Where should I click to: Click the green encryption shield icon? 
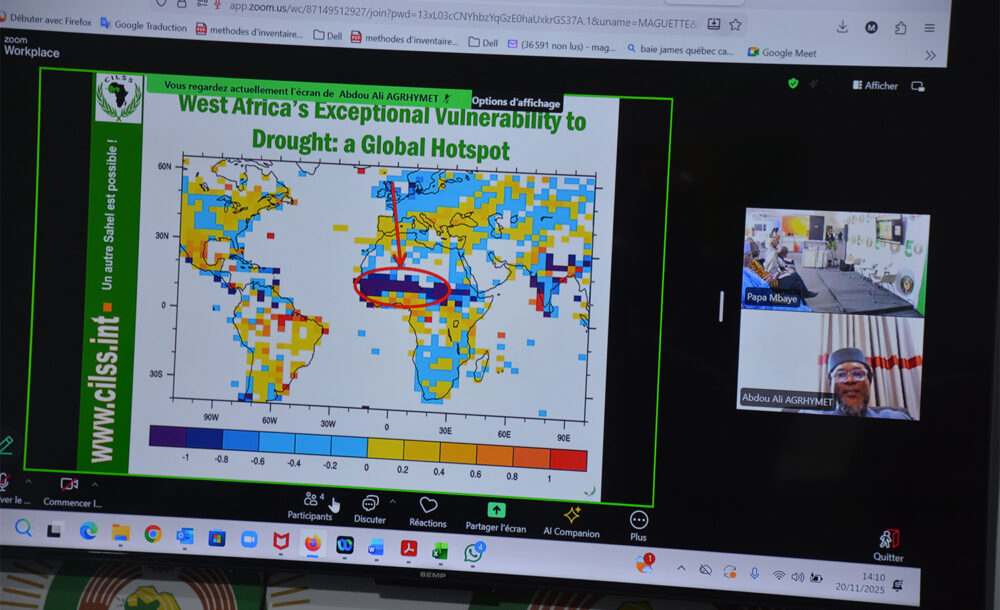793,83
